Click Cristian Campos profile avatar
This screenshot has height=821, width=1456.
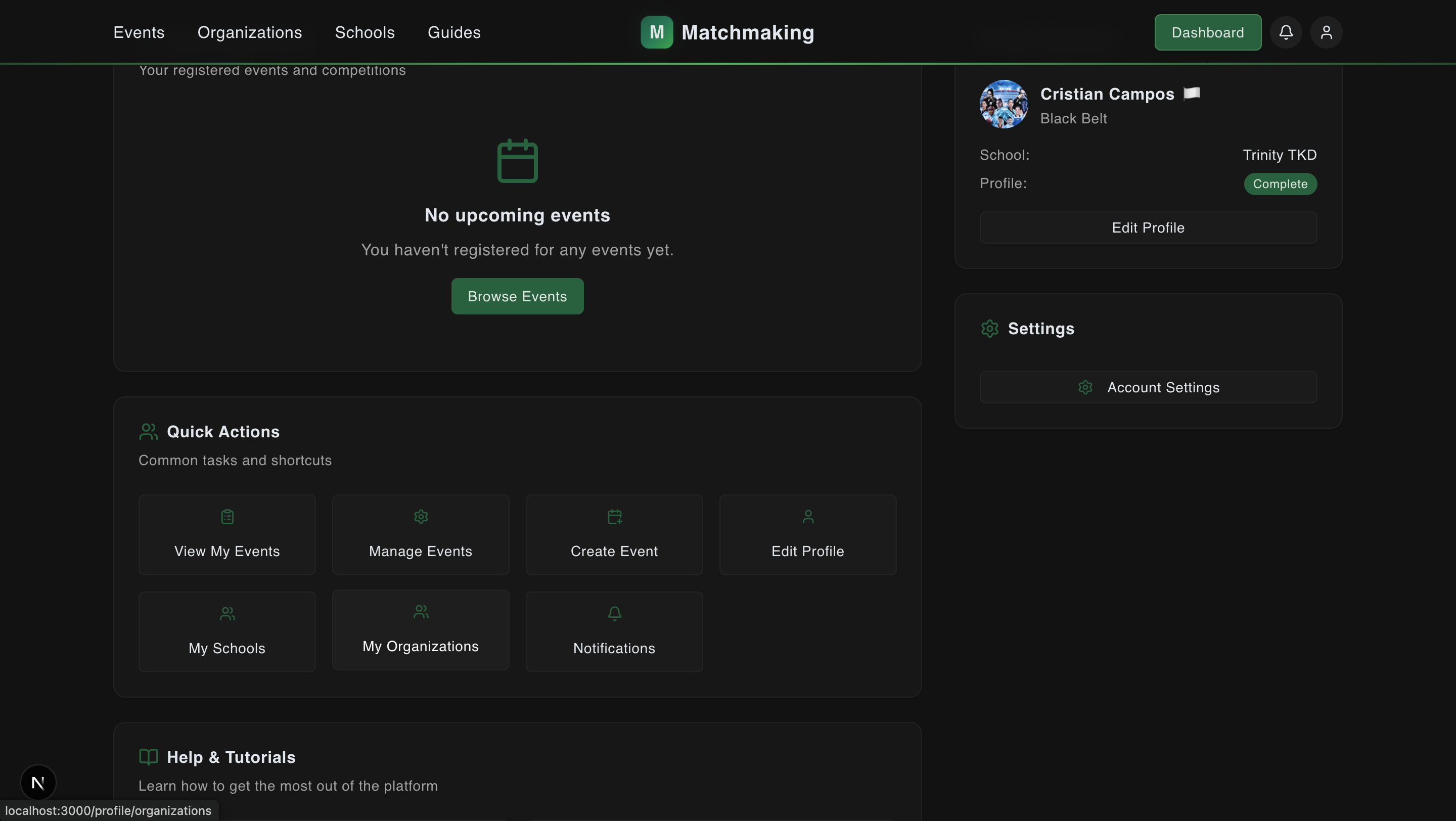click(1004, 104)
